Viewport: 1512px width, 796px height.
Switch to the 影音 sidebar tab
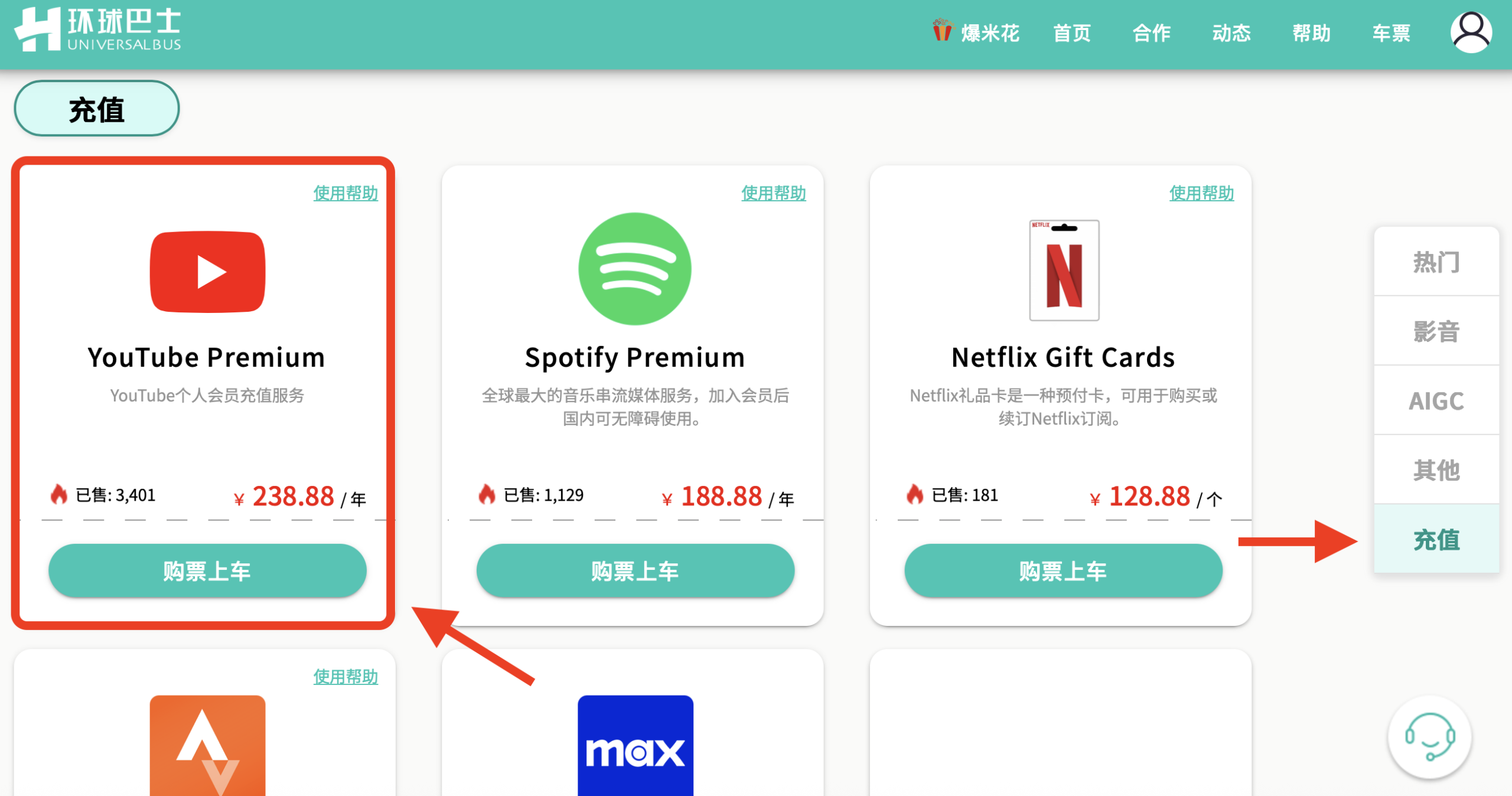[1436, 331]
